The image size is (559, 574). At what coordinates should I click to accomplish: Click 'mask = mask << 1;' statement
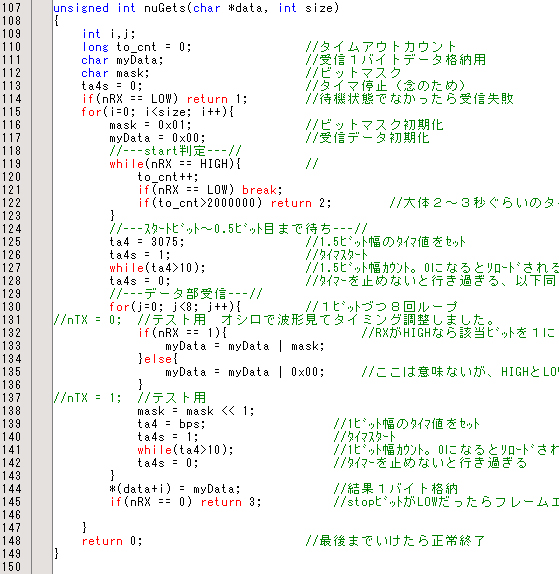[x=196, y=411]
